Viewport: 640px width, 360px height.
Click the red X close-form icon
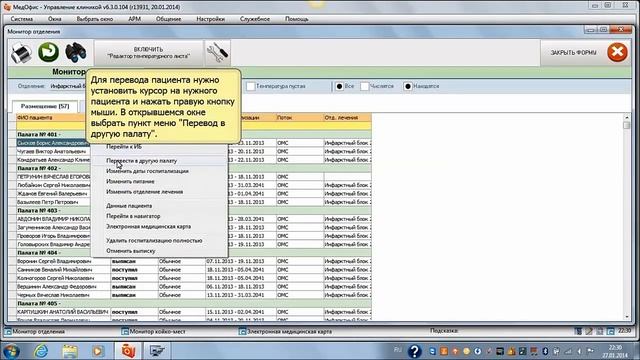[x=617, y=52]
